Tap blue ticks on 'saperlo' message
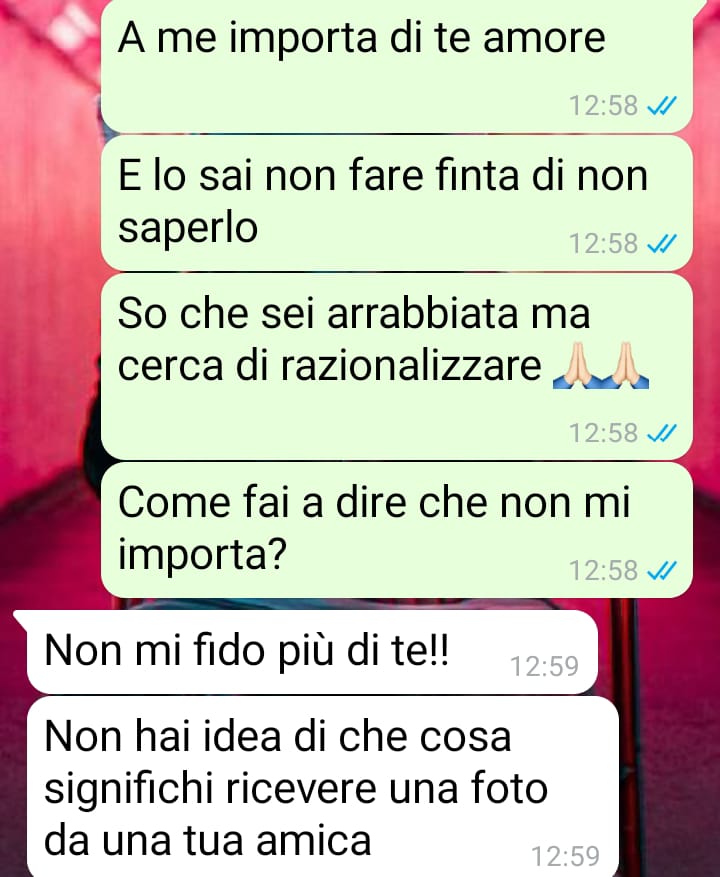 click(662, 243)
